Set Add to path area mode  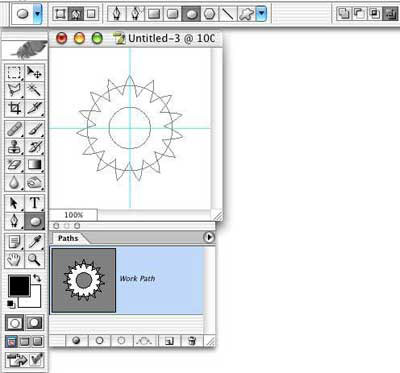(x=343, y=14)
